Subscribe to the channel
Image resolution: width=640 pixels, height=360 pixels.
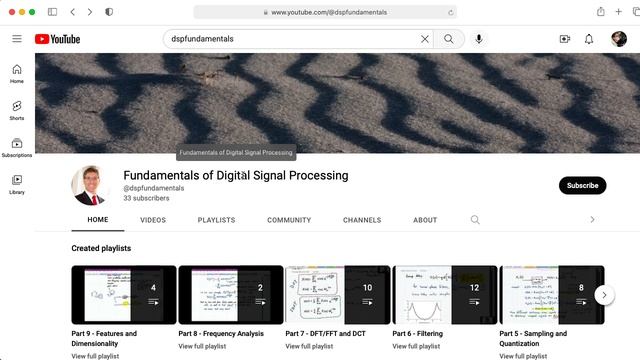(x=582, y=185)
